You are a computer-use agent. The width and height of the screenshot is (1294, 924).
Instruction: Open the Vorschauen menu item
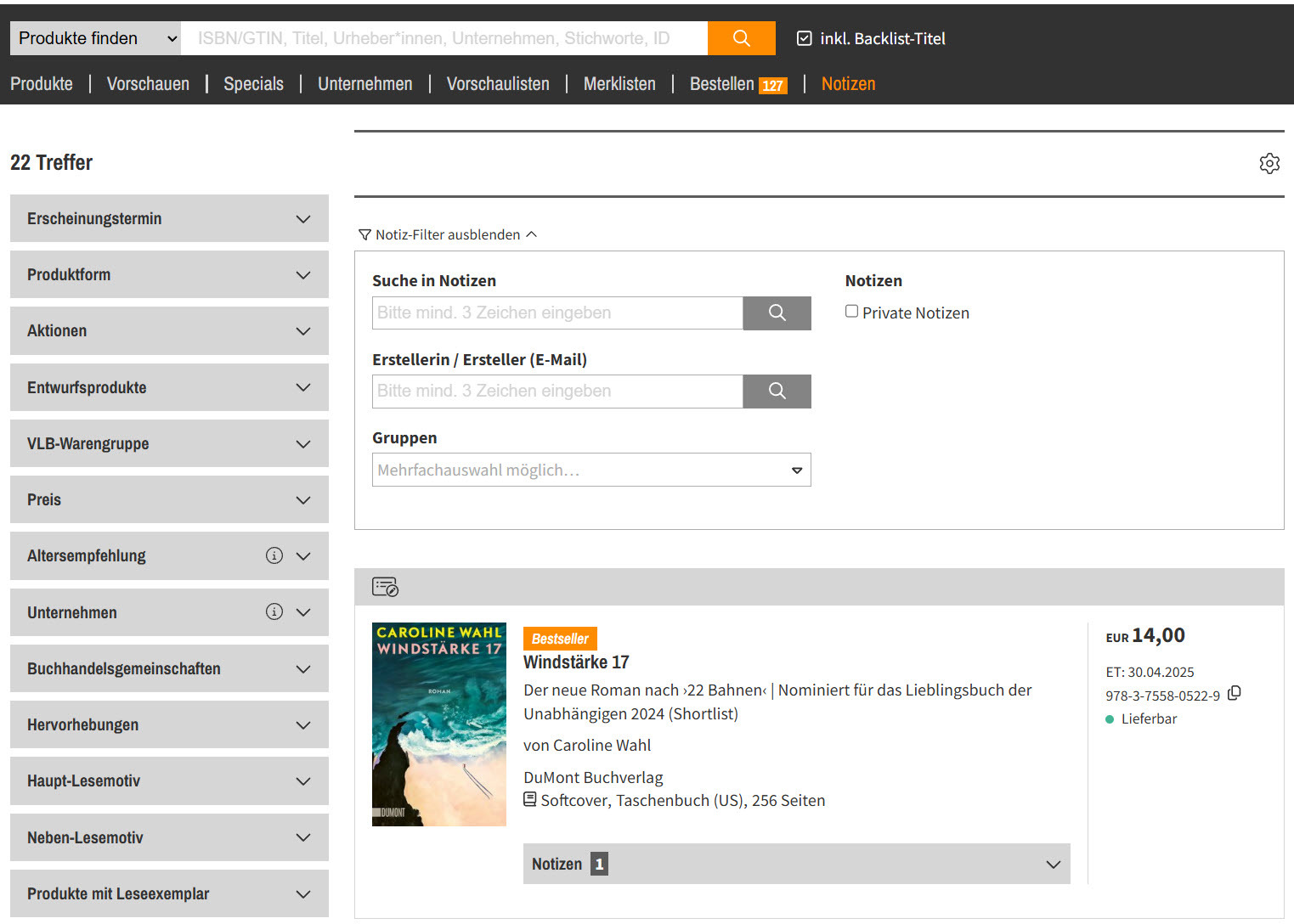(x=148, y=84)
